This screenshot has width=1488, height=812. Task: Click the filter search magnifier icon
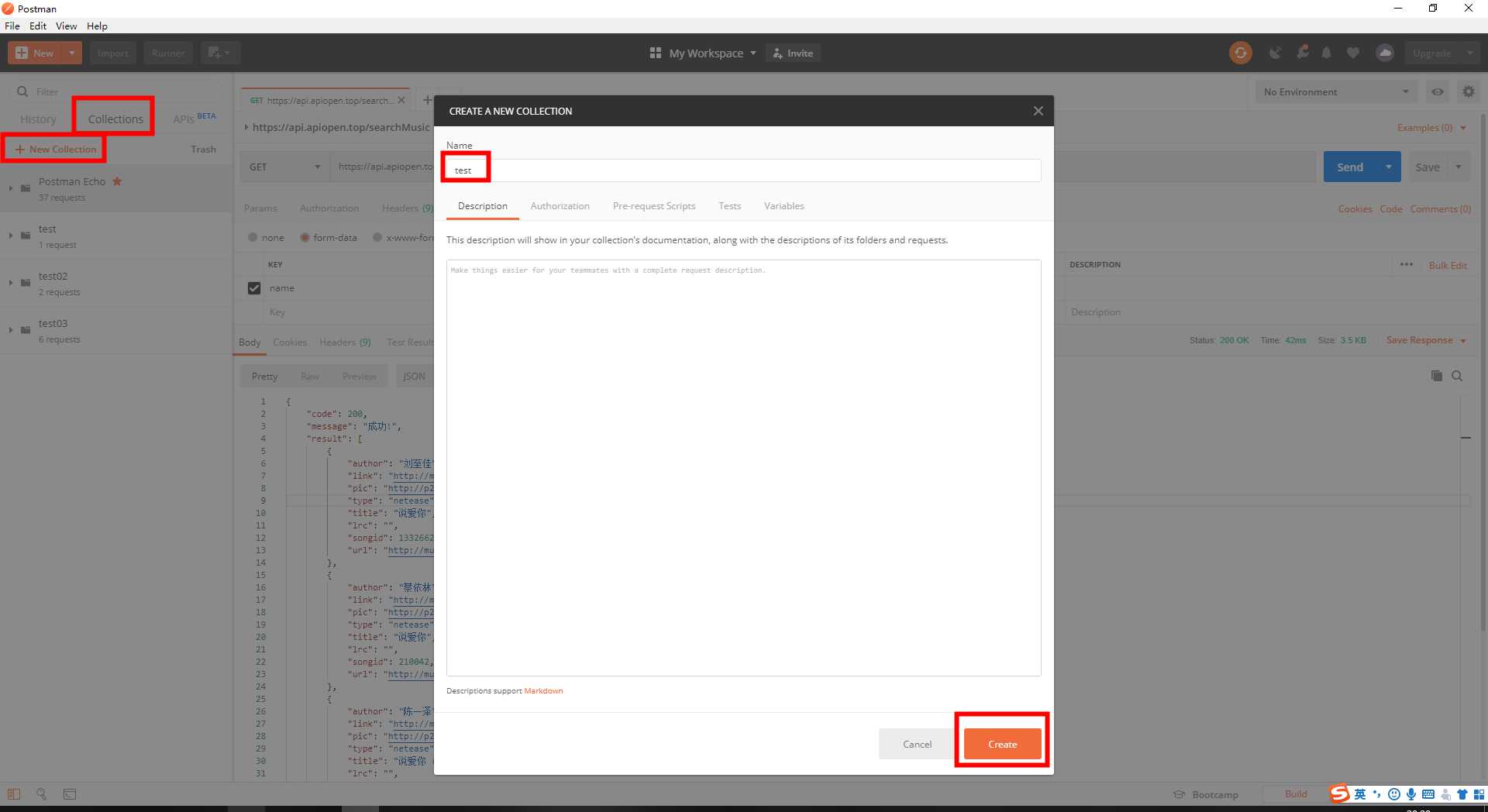(x=22, y=91)
